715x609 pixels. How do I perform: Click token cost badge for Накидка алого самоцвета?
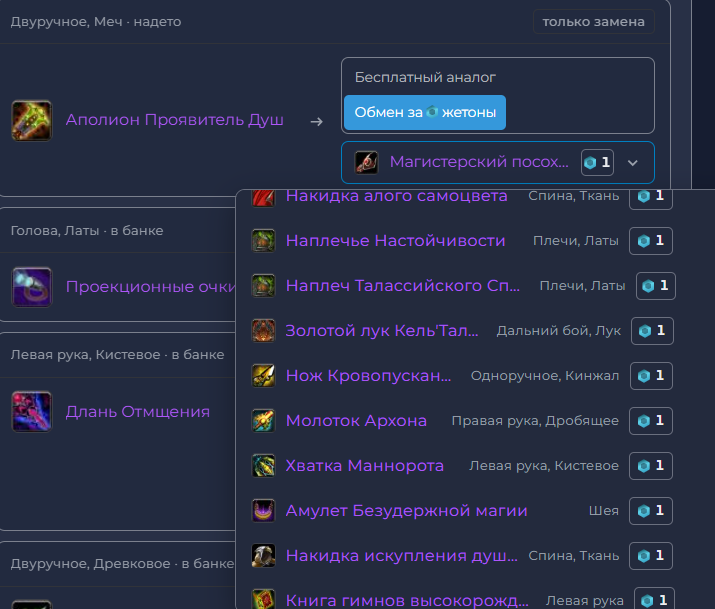[651, 198]
